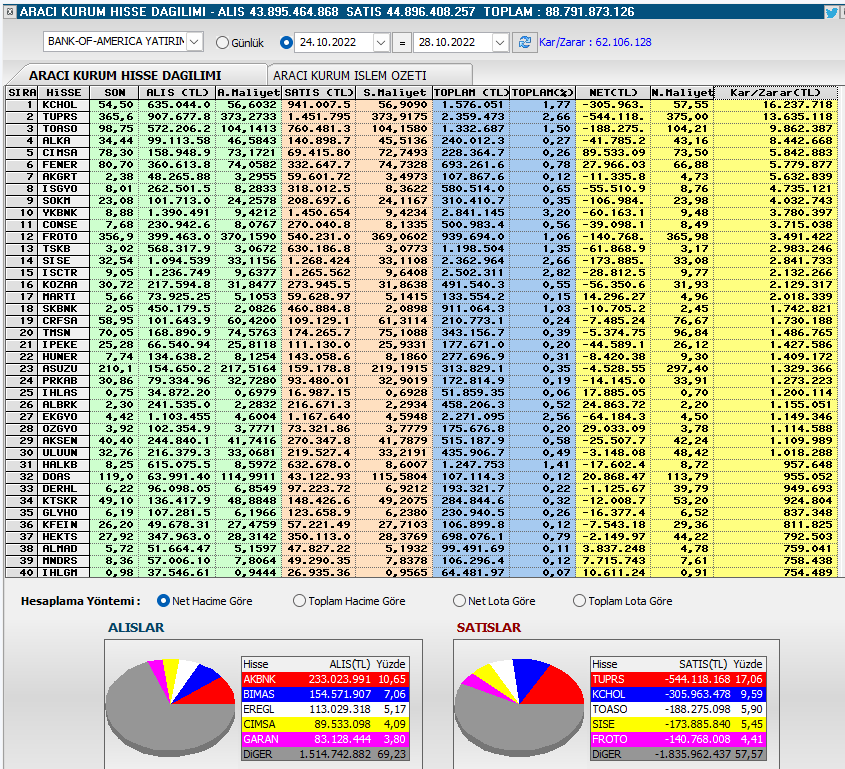
Task: Click the Kar/Zarar : 62.106.128 link
Action: pos(595,42)
